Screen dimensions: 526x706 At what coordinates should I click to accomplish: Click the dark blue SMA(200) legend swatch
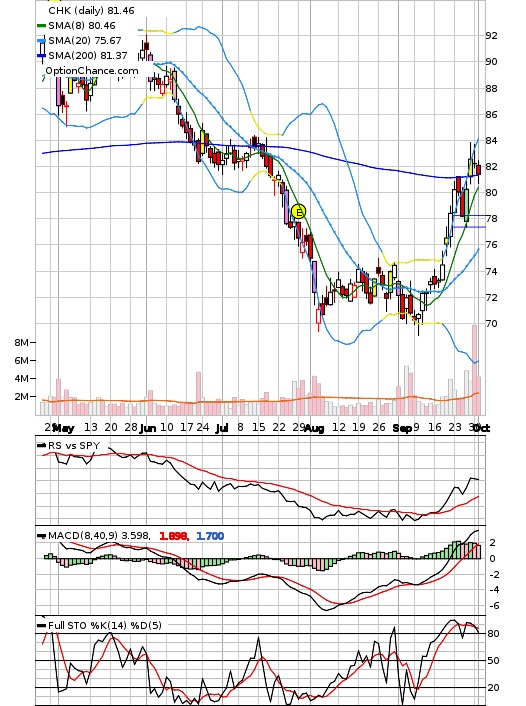pos(41,55)
